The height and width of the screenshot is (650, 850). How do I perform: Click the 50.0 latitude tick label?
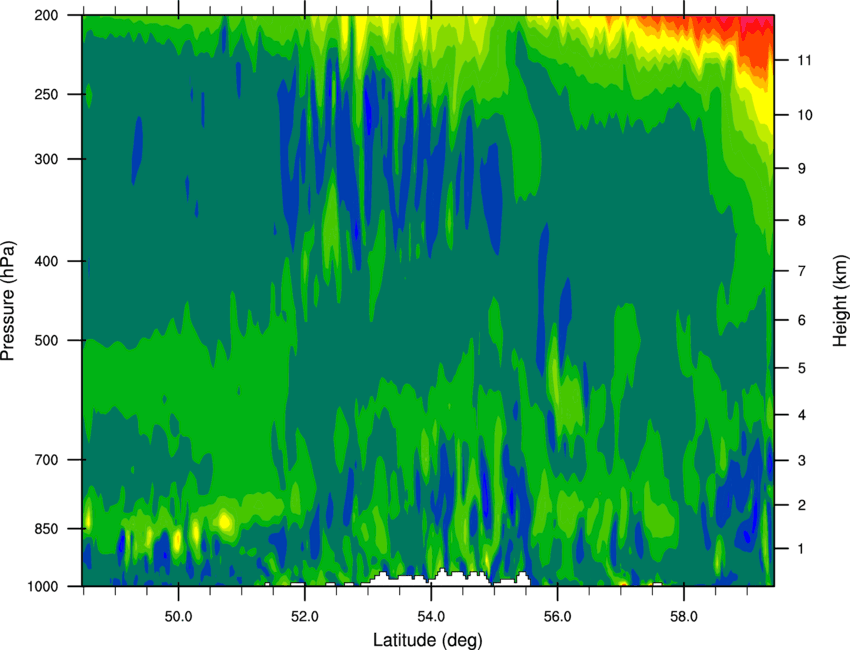click(178, 617)
